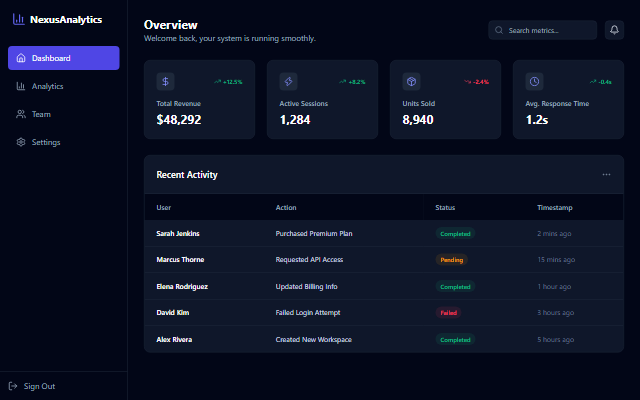The width and height of the screenshot is (640, 400).
Task: Click 'Failed Login Attempt' action text
Action: pyautogui.click(x=308, y=313)
